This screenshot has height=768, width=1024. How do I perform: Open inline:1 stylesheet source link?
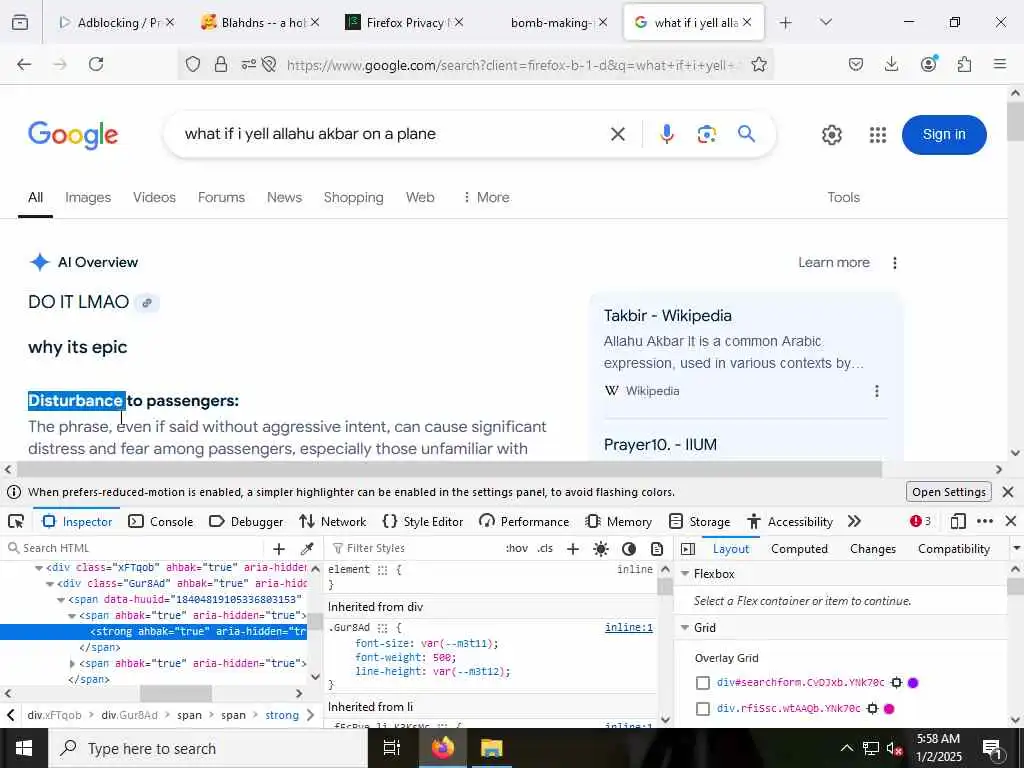(628, 628)
